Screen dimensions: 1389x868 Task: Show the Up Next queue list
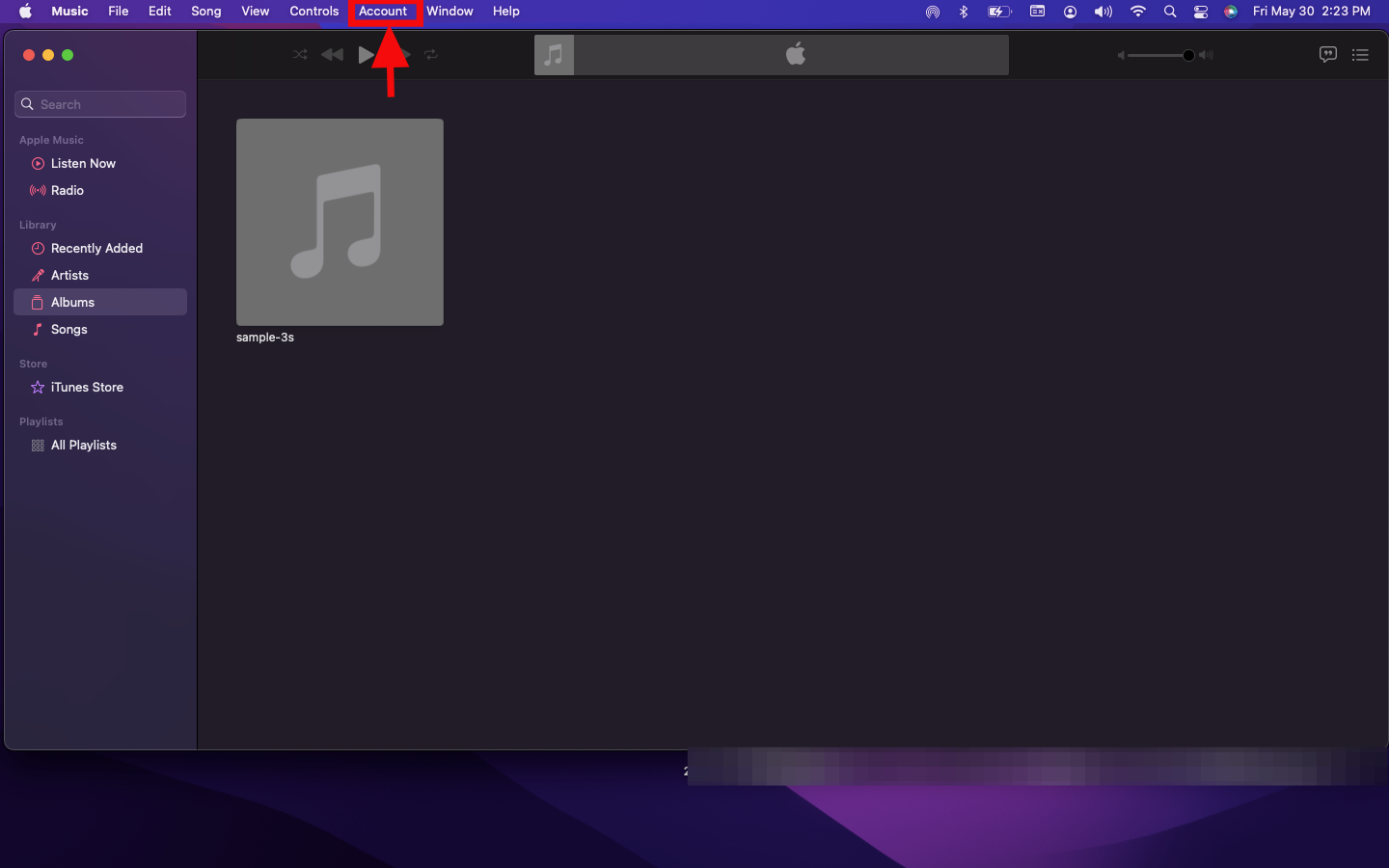[x=1360, y=55]
